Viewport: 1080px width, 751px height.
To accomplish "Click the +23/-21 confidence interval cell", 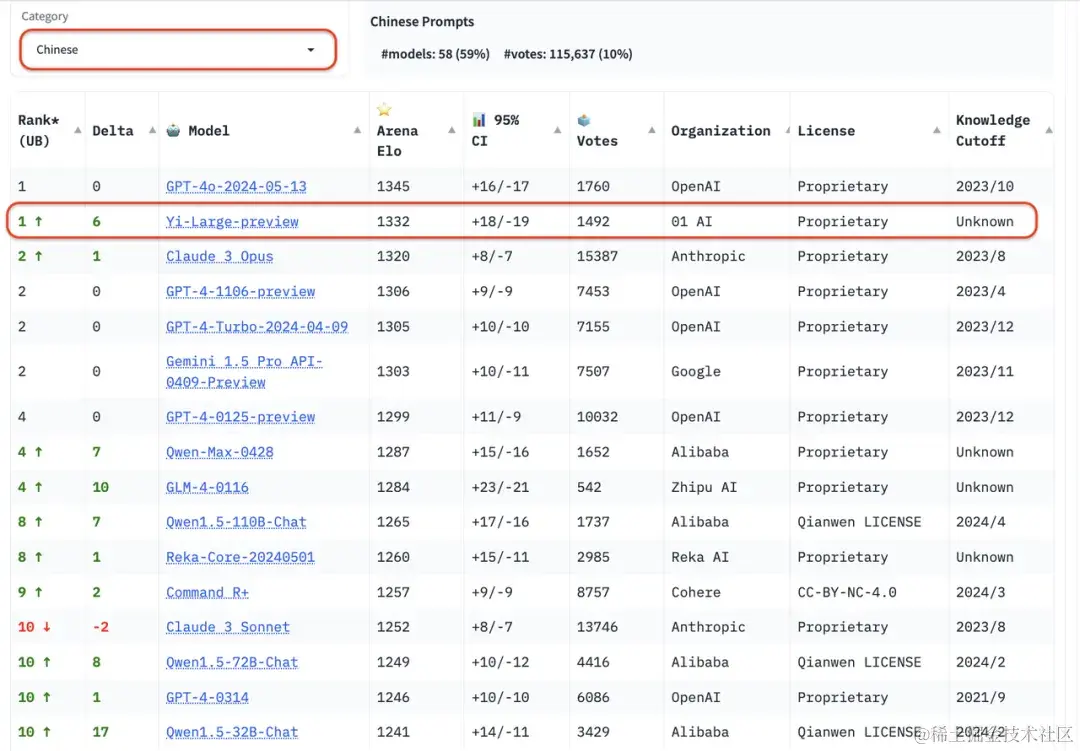I will 501,487.
